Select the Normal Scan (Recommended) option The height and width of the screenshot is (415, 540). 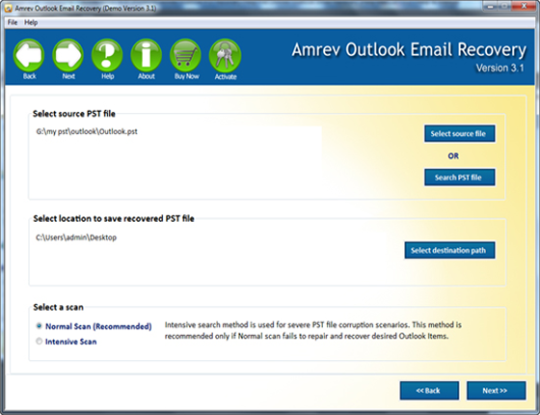pos(39,326)
